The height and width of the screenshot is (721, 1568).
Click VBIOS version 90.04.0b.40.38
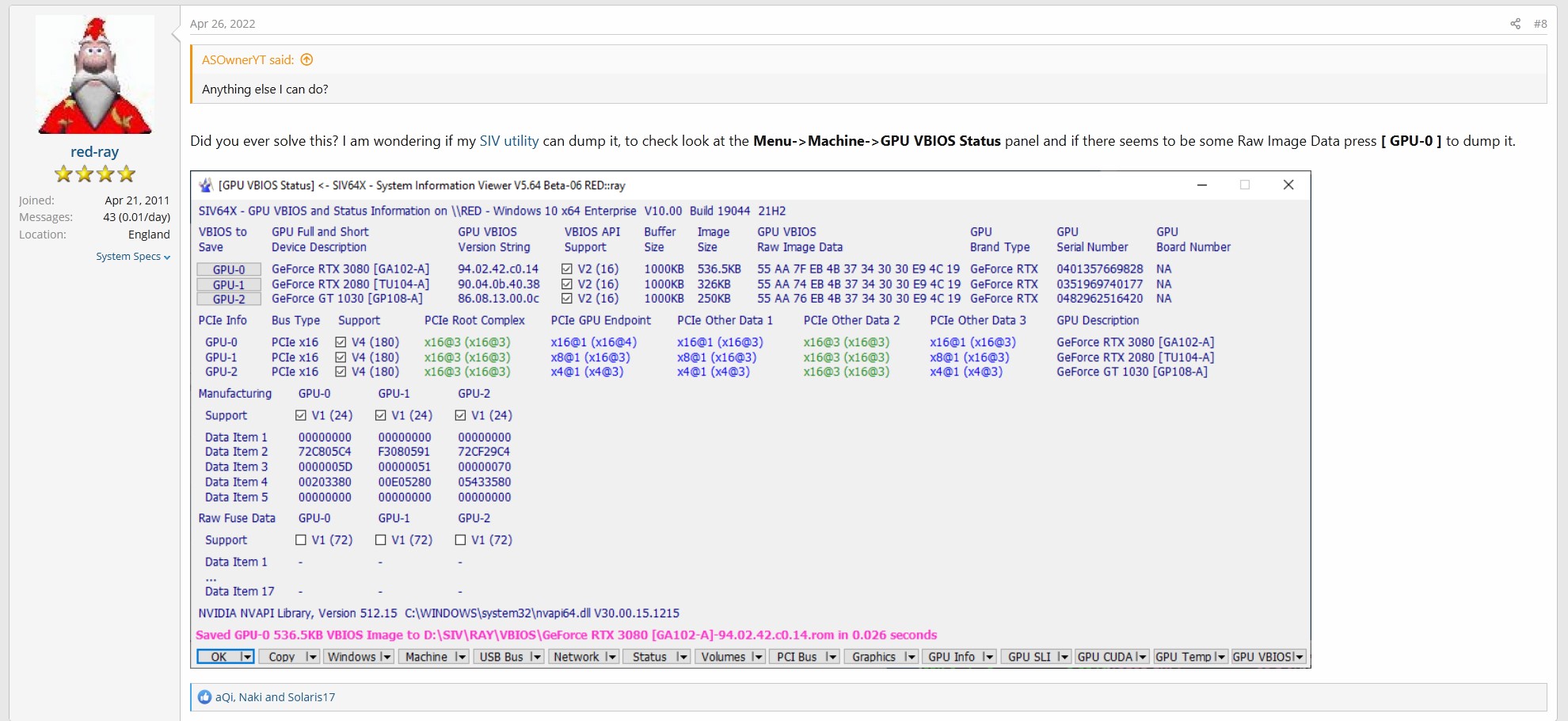point(499,284)
